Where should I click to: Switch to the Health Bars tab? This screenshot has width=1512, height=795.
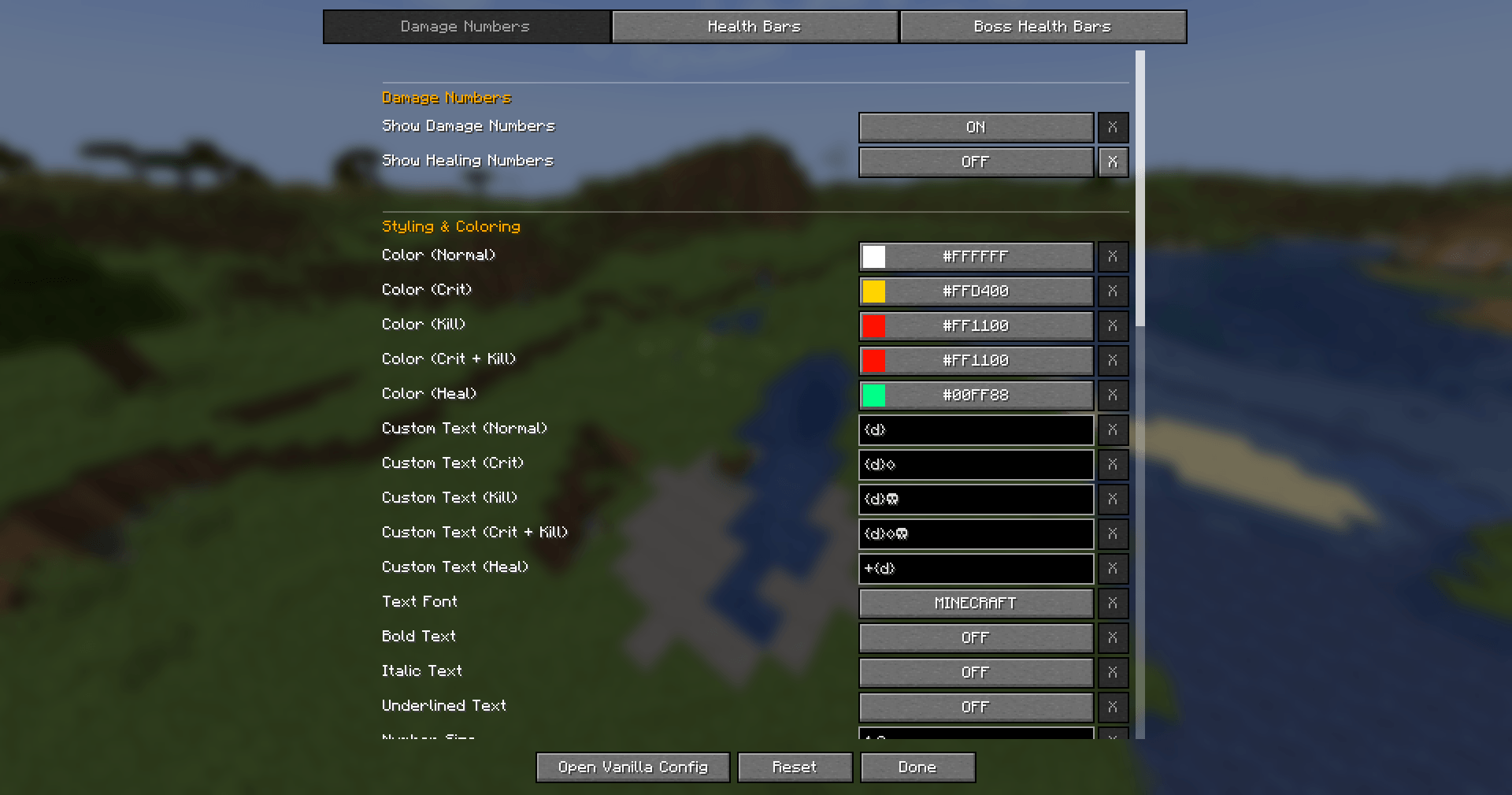click(754, 27)
